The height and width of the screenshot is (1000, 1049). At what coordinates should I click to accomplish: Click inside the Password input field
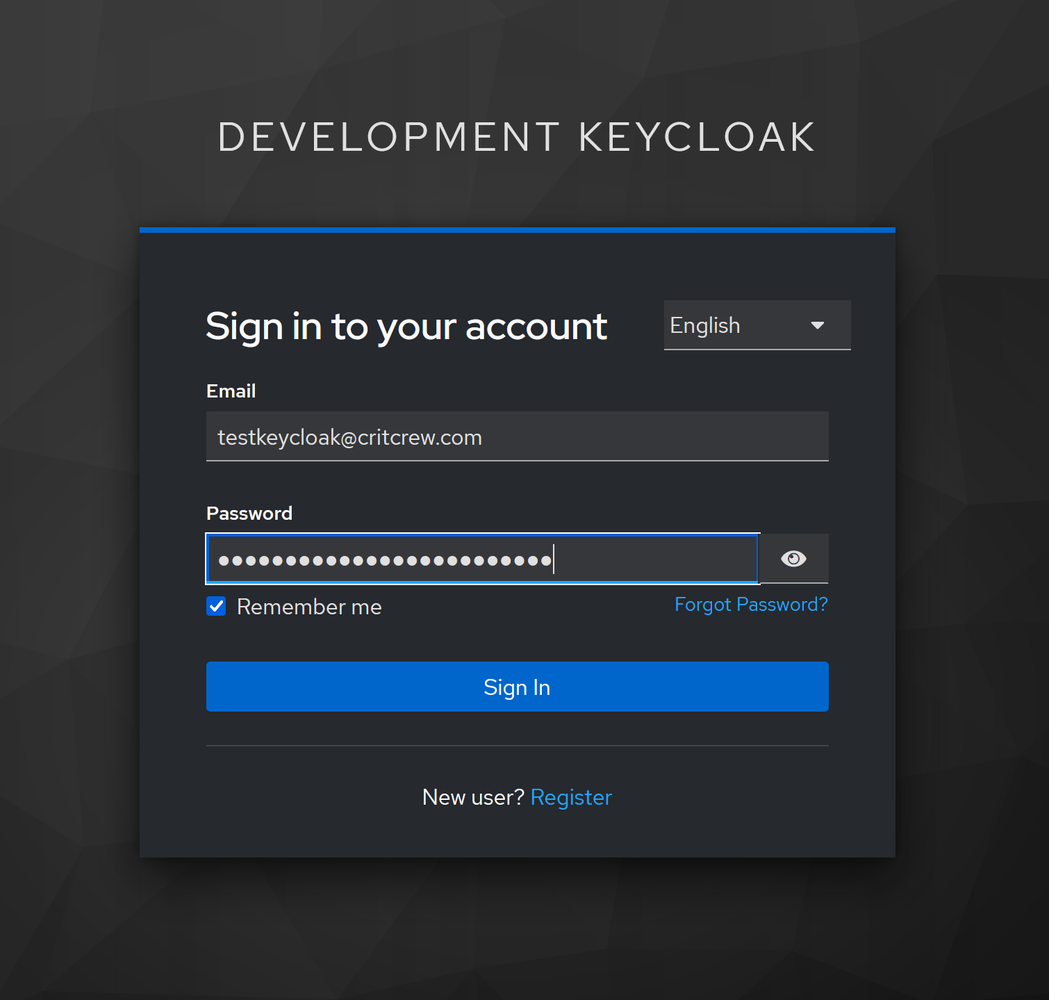click(x=482, y=559)
